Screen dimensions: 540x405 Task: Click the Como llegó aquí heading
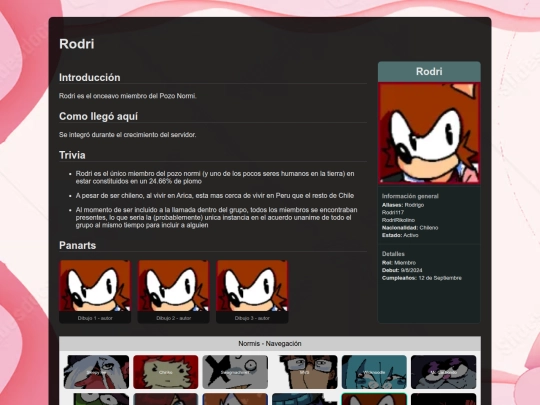(98, 116)
